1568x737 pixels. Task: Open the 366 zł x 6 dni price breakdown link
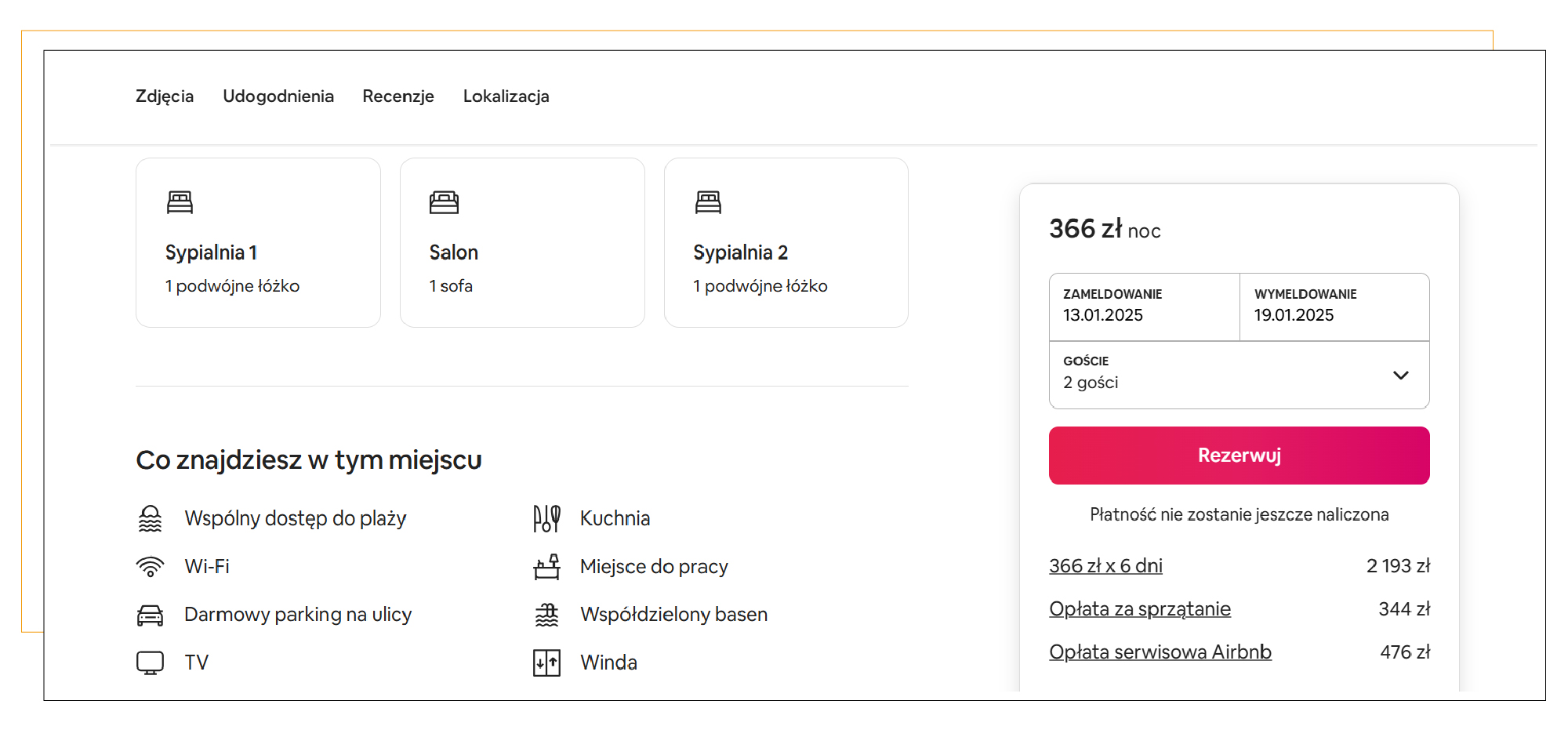(1105, 566)
